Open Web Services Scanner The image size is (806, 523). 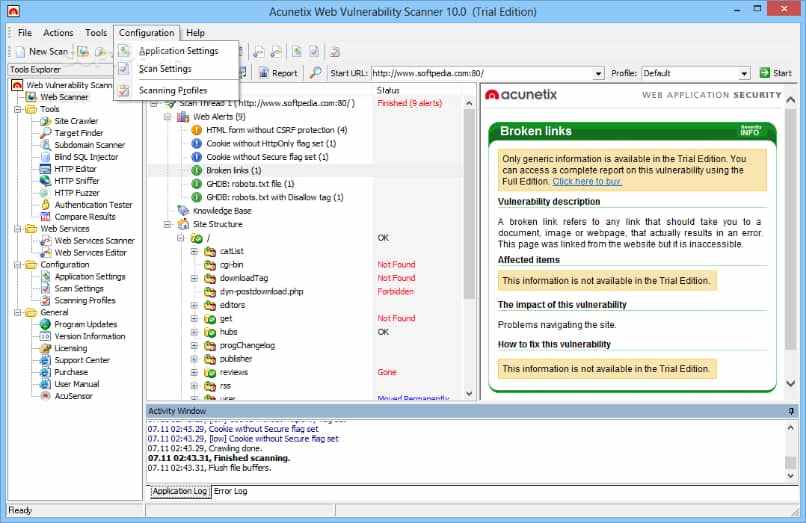[94, 241]
